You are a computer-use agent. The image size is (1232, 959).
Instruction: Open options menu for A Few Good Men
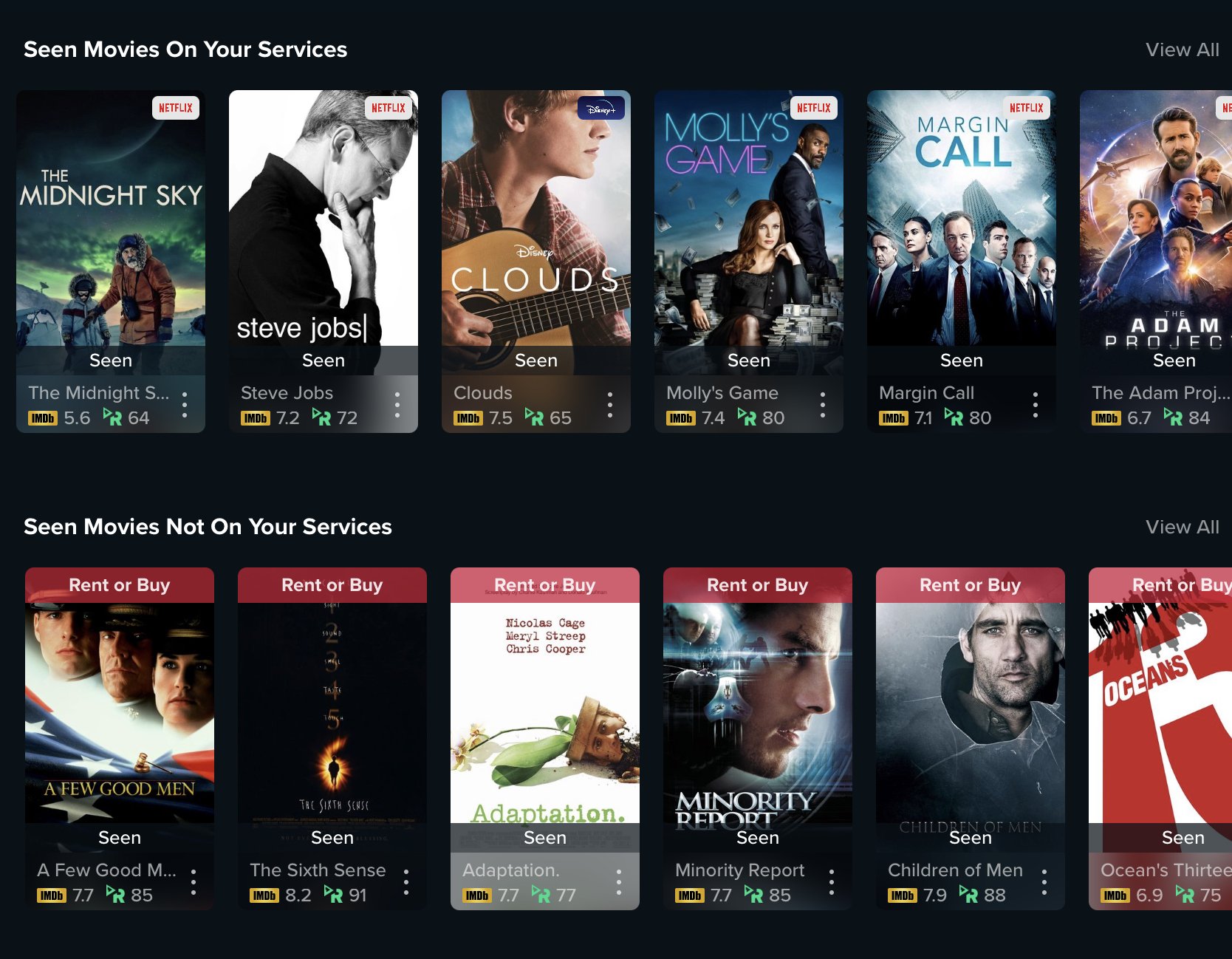coord(194,882)
